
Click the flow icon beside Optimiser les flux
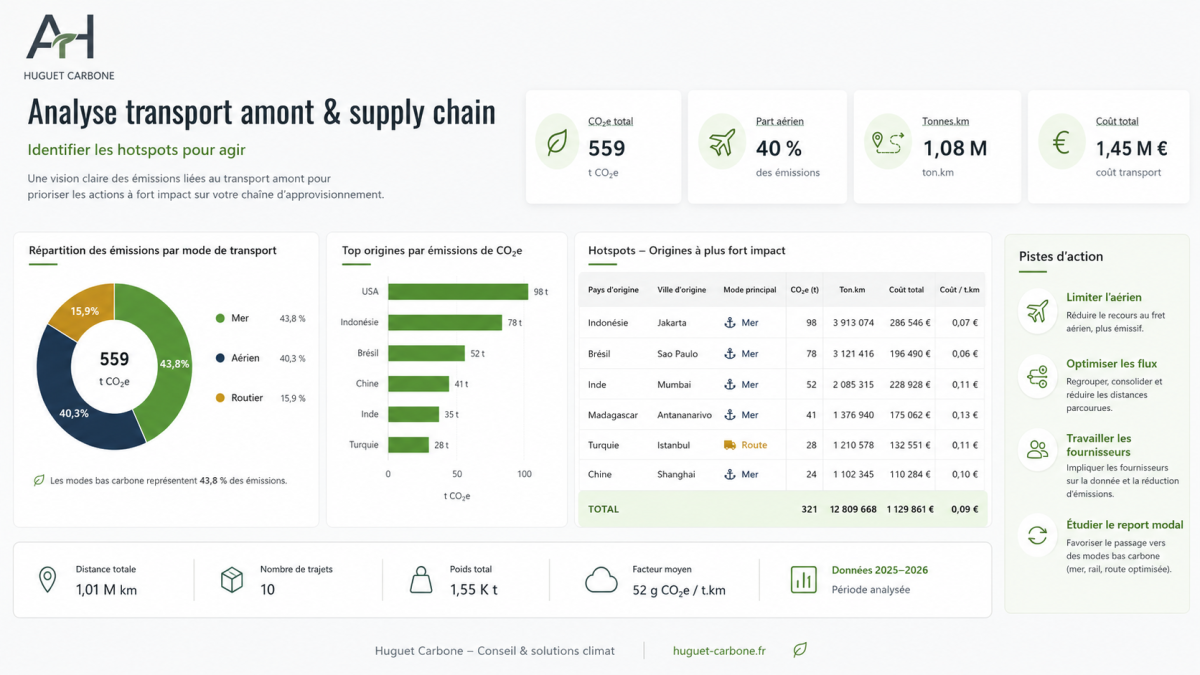1038,377
